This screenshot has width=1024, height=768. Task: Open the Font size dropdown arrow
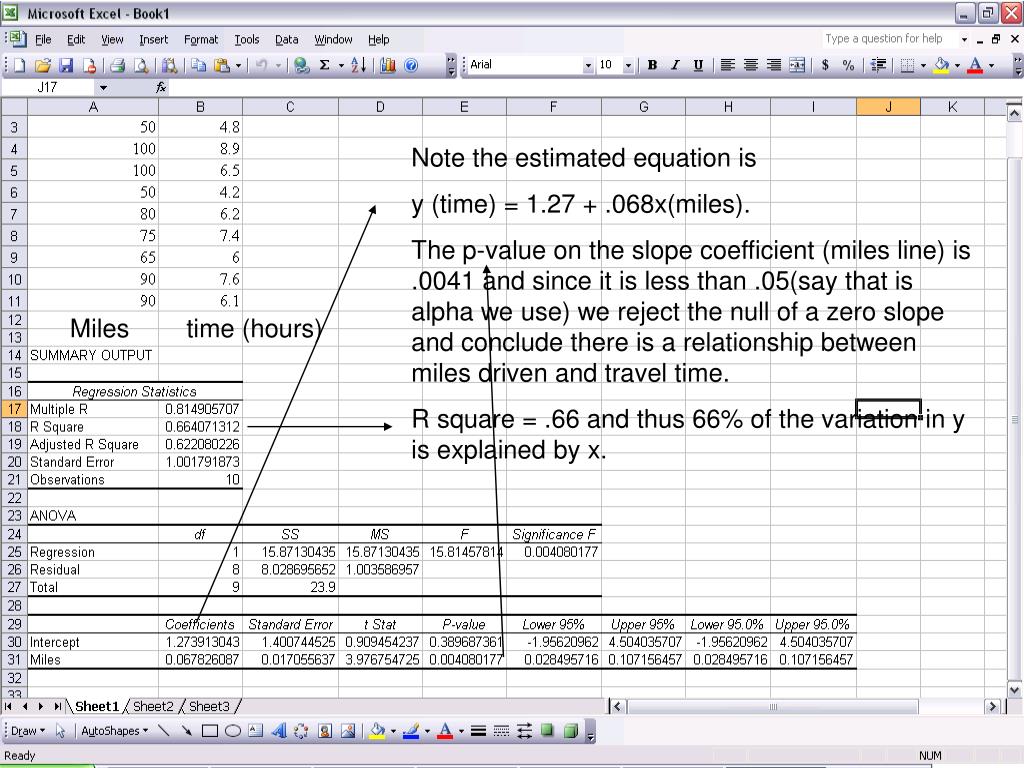pyautogui.click(x=628, y=65)
